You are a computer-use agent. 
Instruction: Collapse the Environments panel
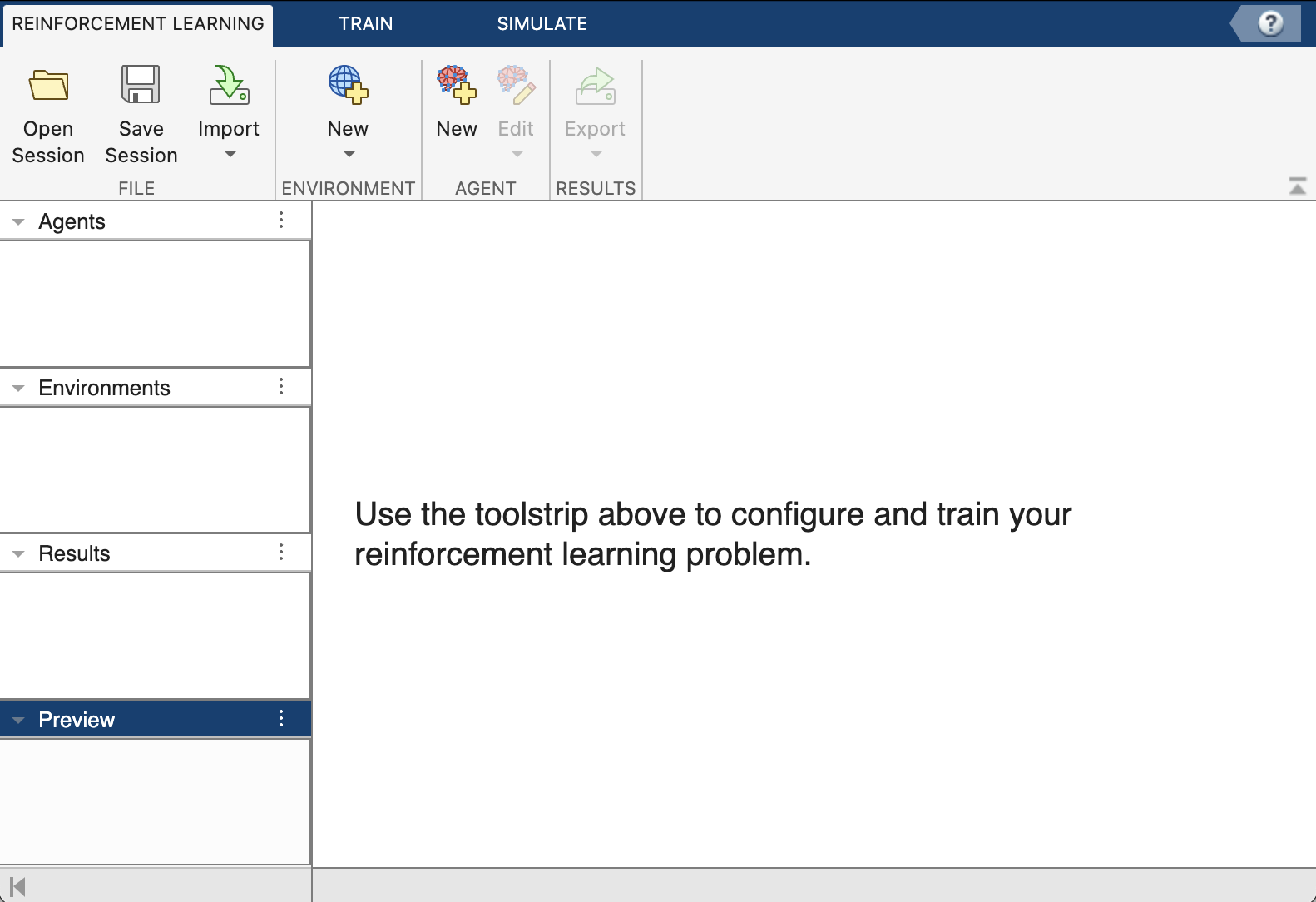[x=18, y=389]
